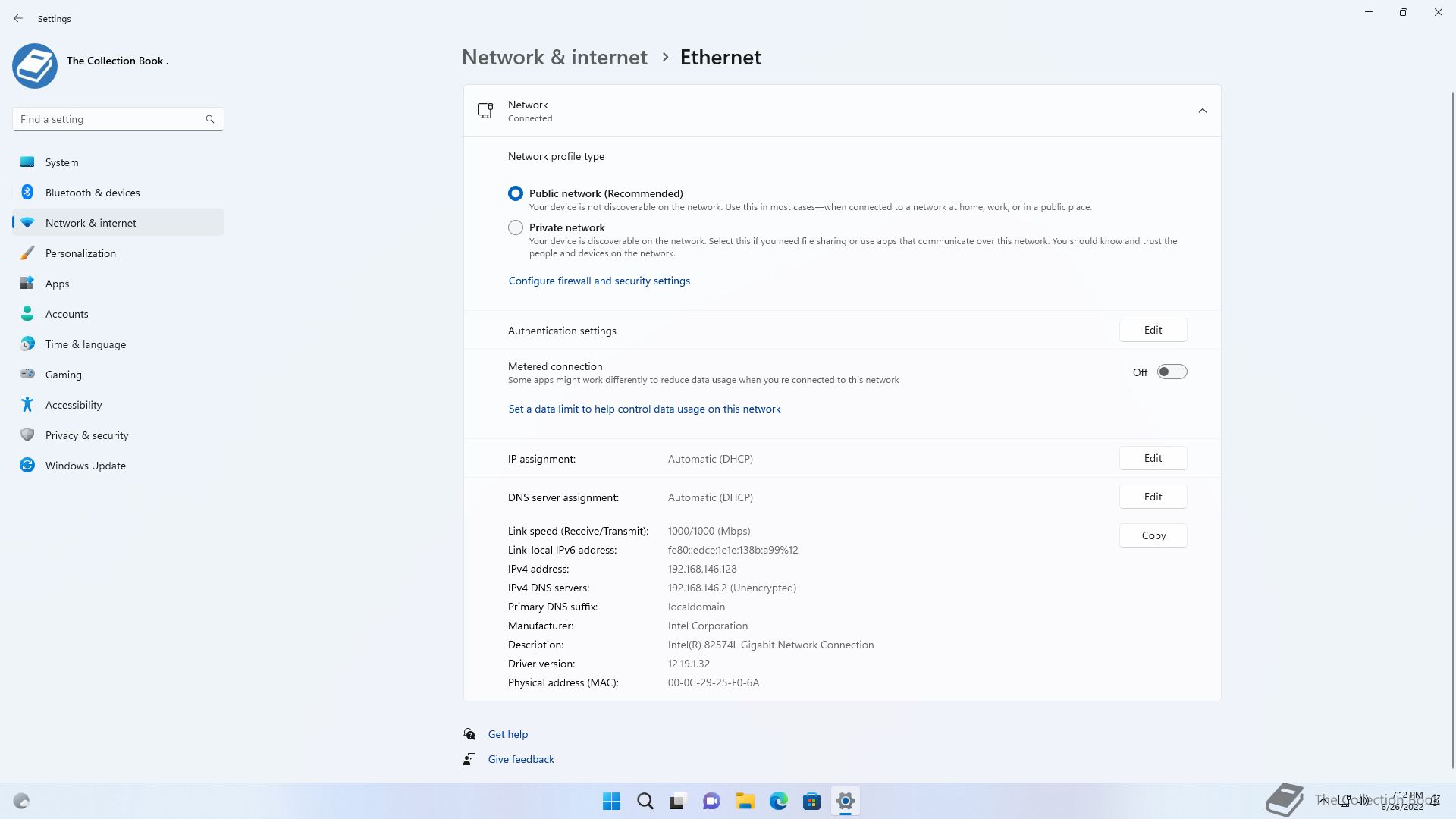Select the Public network radio option
This screenshot has width=1456, height=819.
pos(516,193)
